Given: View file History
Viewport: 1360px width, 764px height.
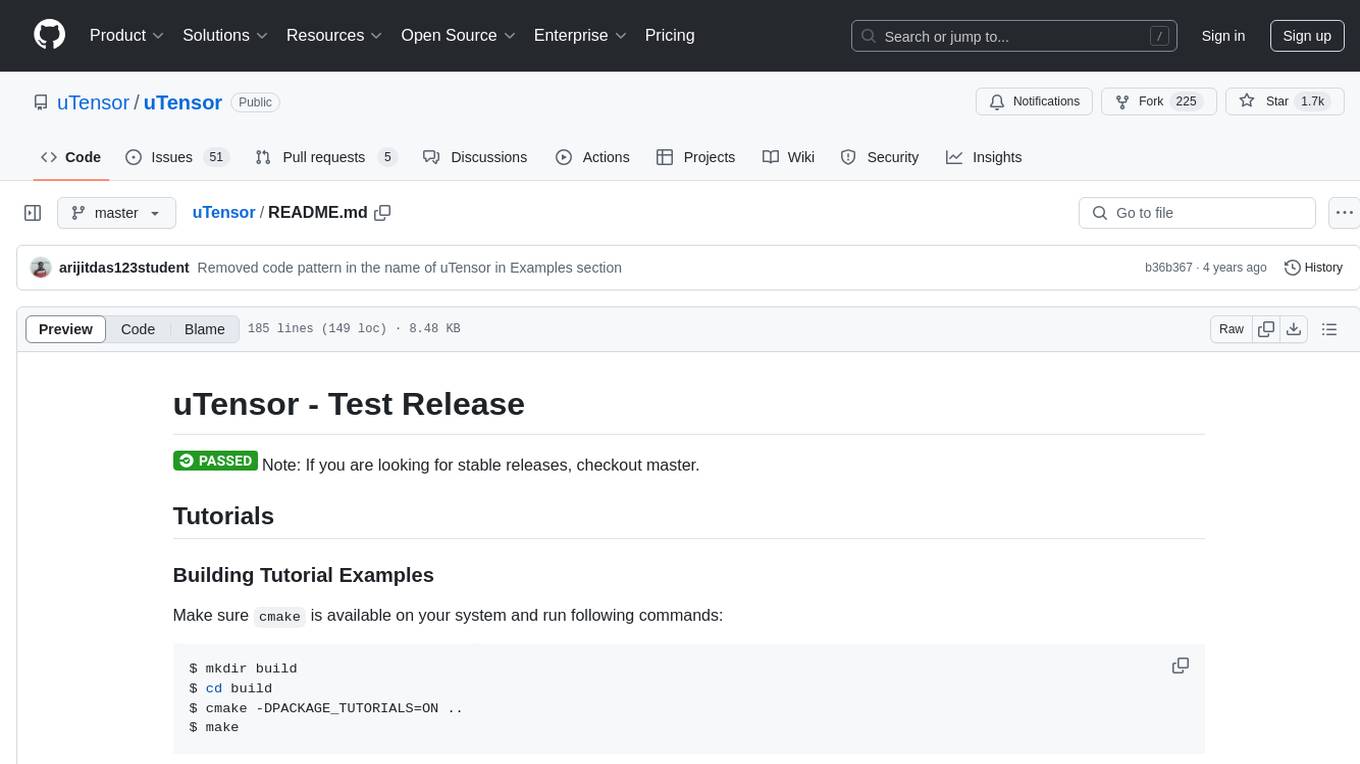Looking at the screenshot, I should pyautogui.click(x=1313, y=268).
